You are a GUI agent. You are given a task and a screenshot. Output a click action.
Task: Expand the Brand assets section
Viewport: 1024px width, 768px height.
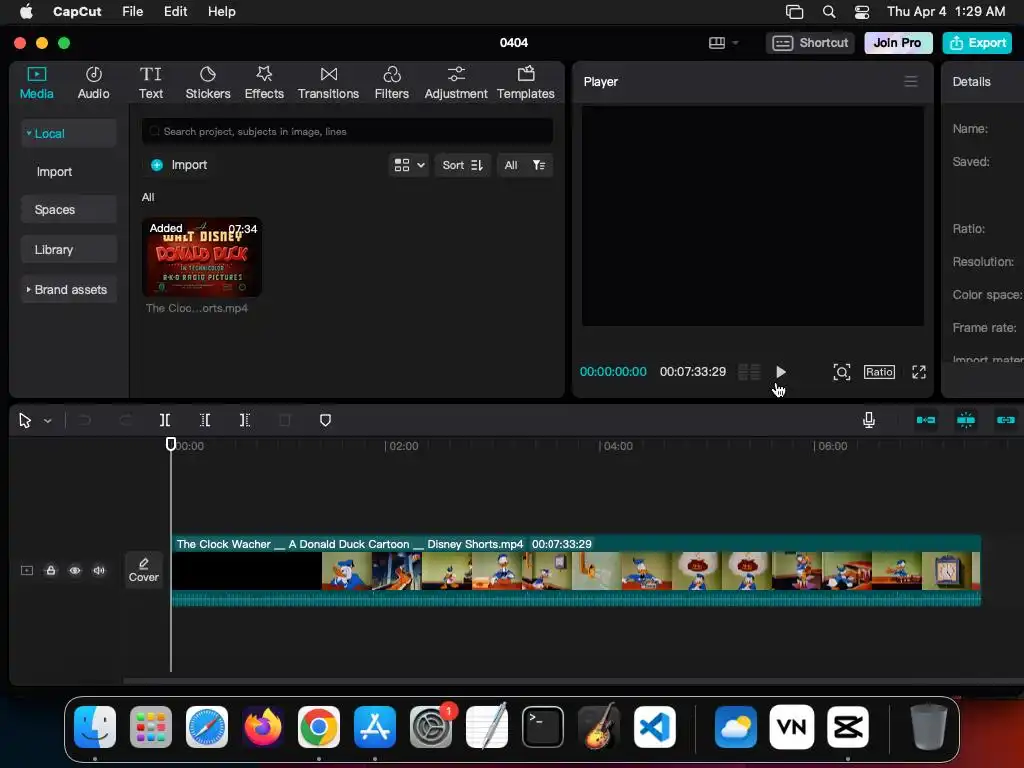[x=68, y=289]
